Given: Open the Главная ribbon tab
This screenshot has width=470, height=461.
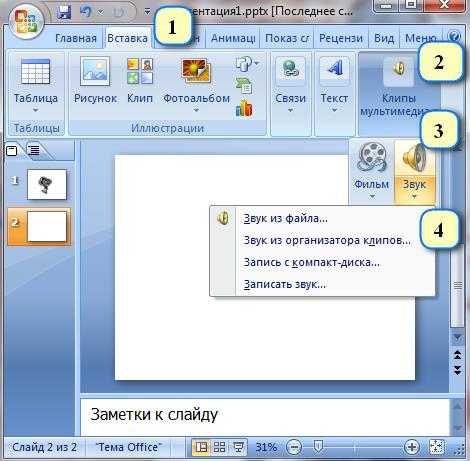Looking at the screenshot, I should 76,38.
